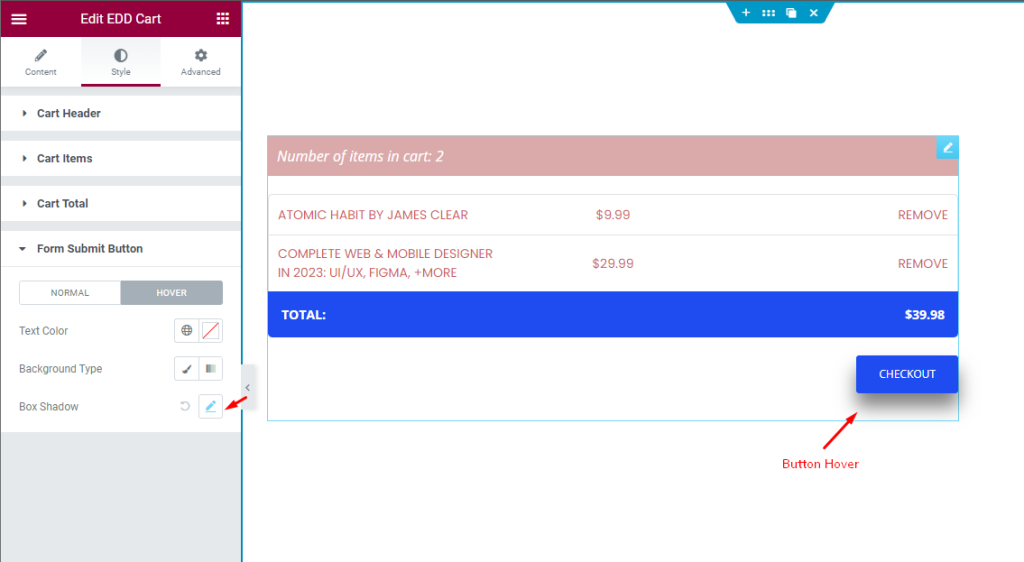Viewport: 1024px width, 562px height.
Task: Click the TOTAL: label
Action: 304,315
